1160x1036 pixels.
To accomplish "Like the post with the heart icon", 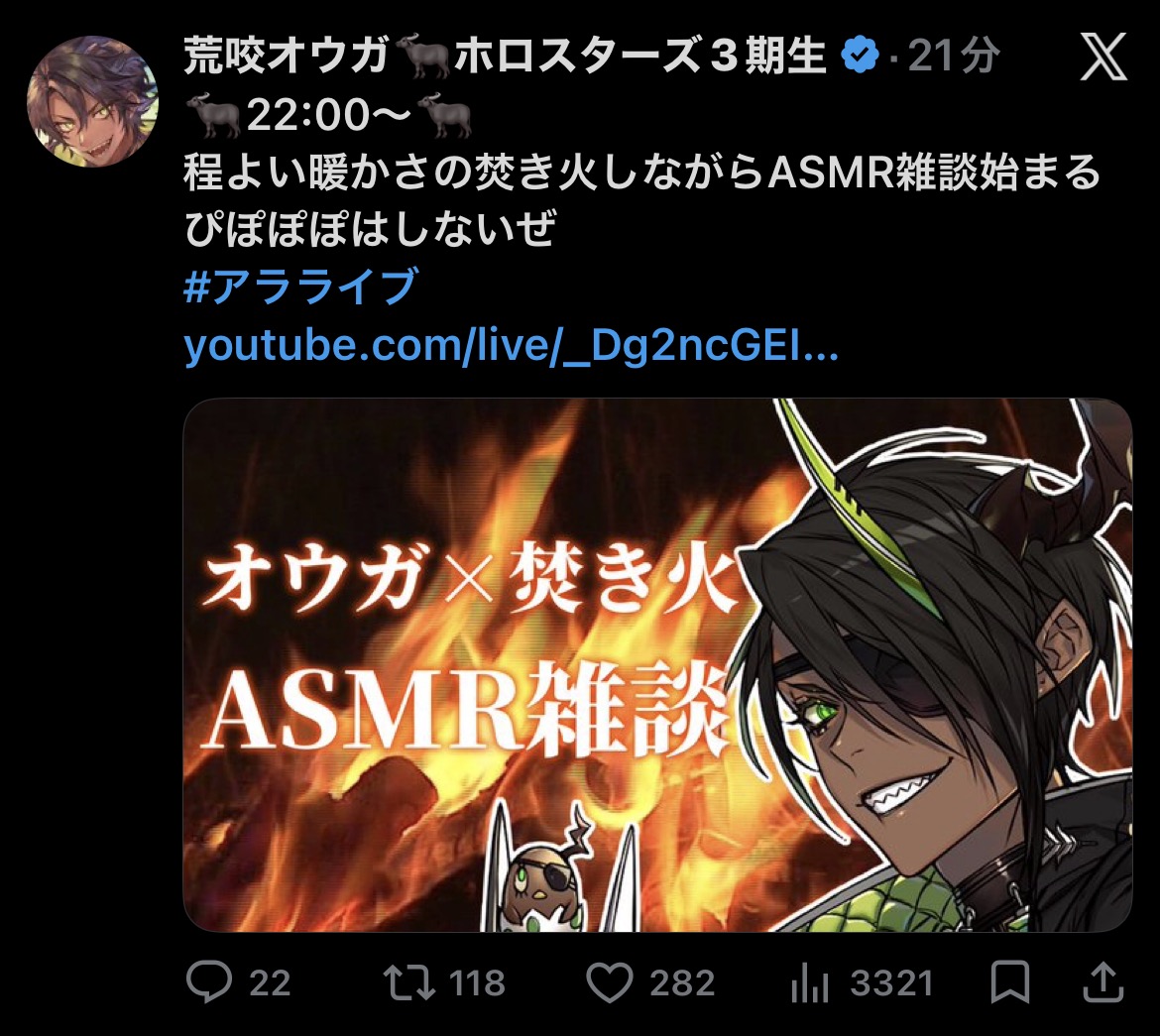I will pyautogui.click(x=610, y=982).
